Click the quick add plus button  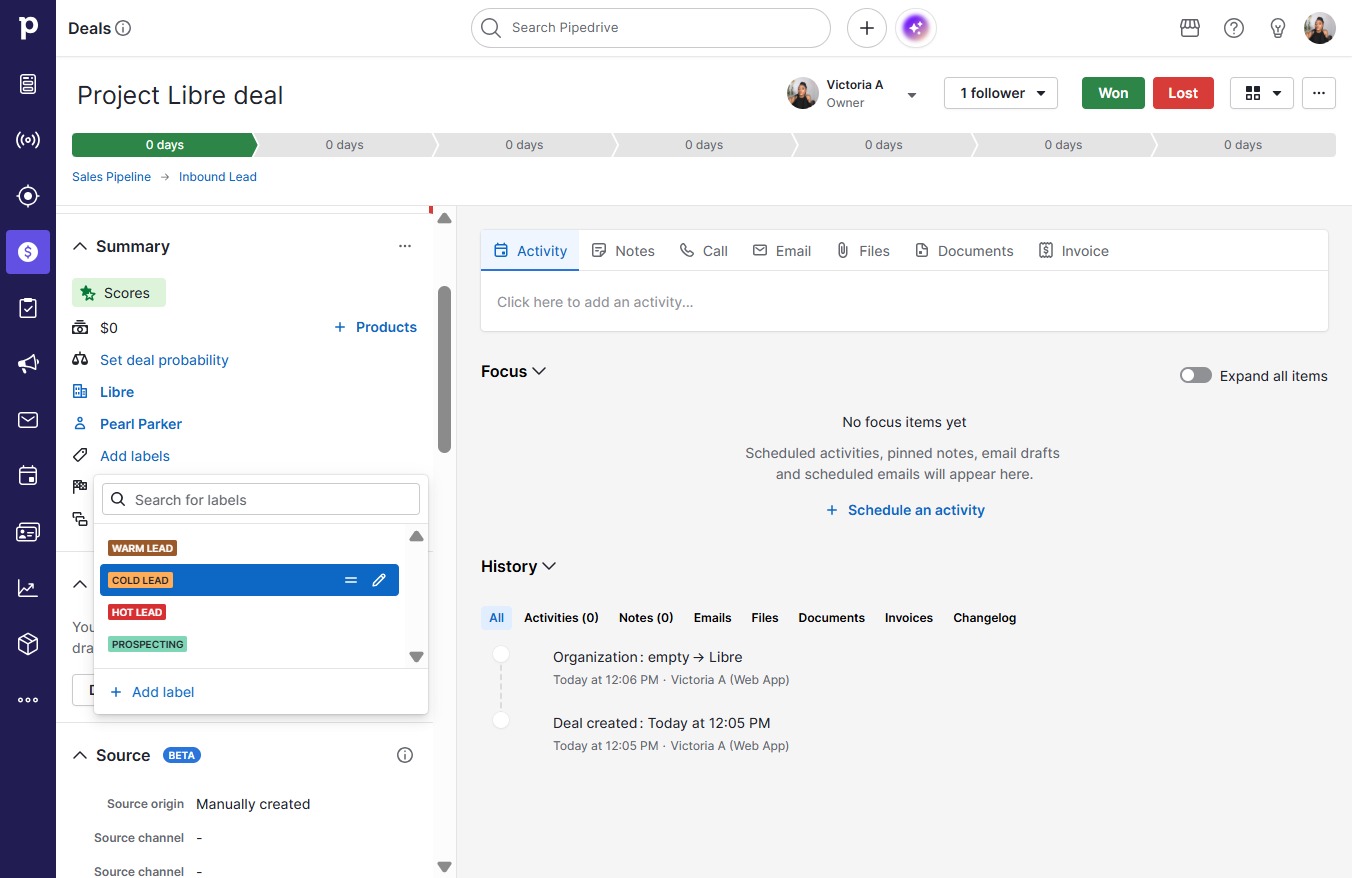[867, 28]
